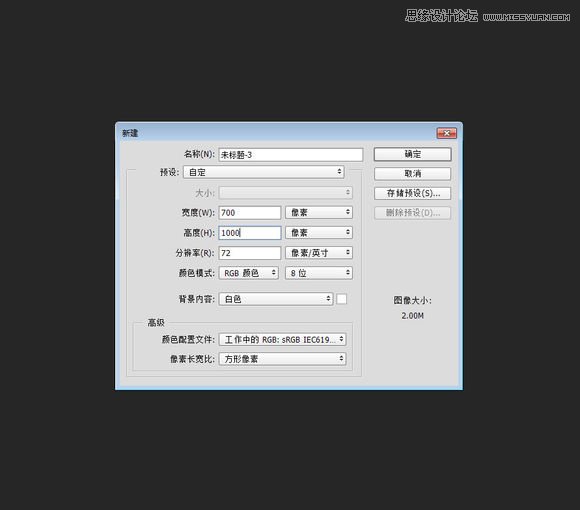
Task: Click the 确定 (OK) button
Action: coord(412,154)
